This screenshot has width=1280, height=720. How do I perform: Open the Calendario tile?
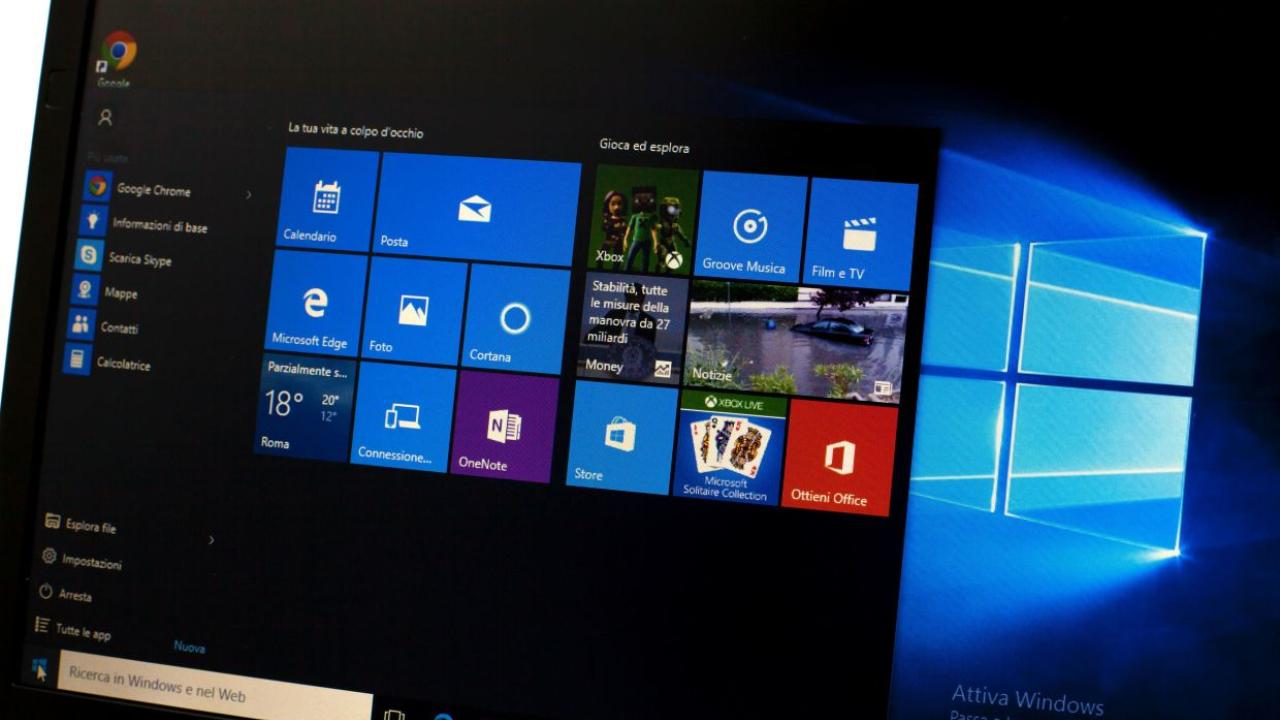coord(327,199)
